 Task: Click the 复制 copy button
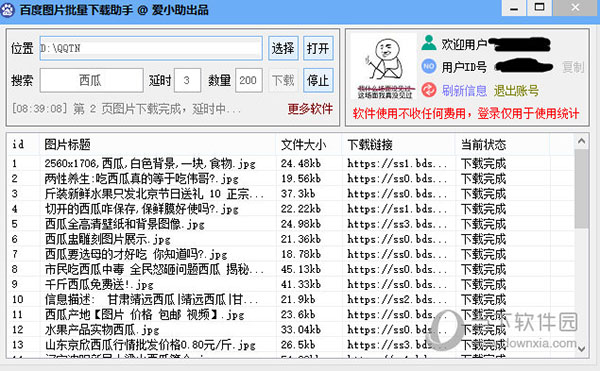tap(573, 67)
